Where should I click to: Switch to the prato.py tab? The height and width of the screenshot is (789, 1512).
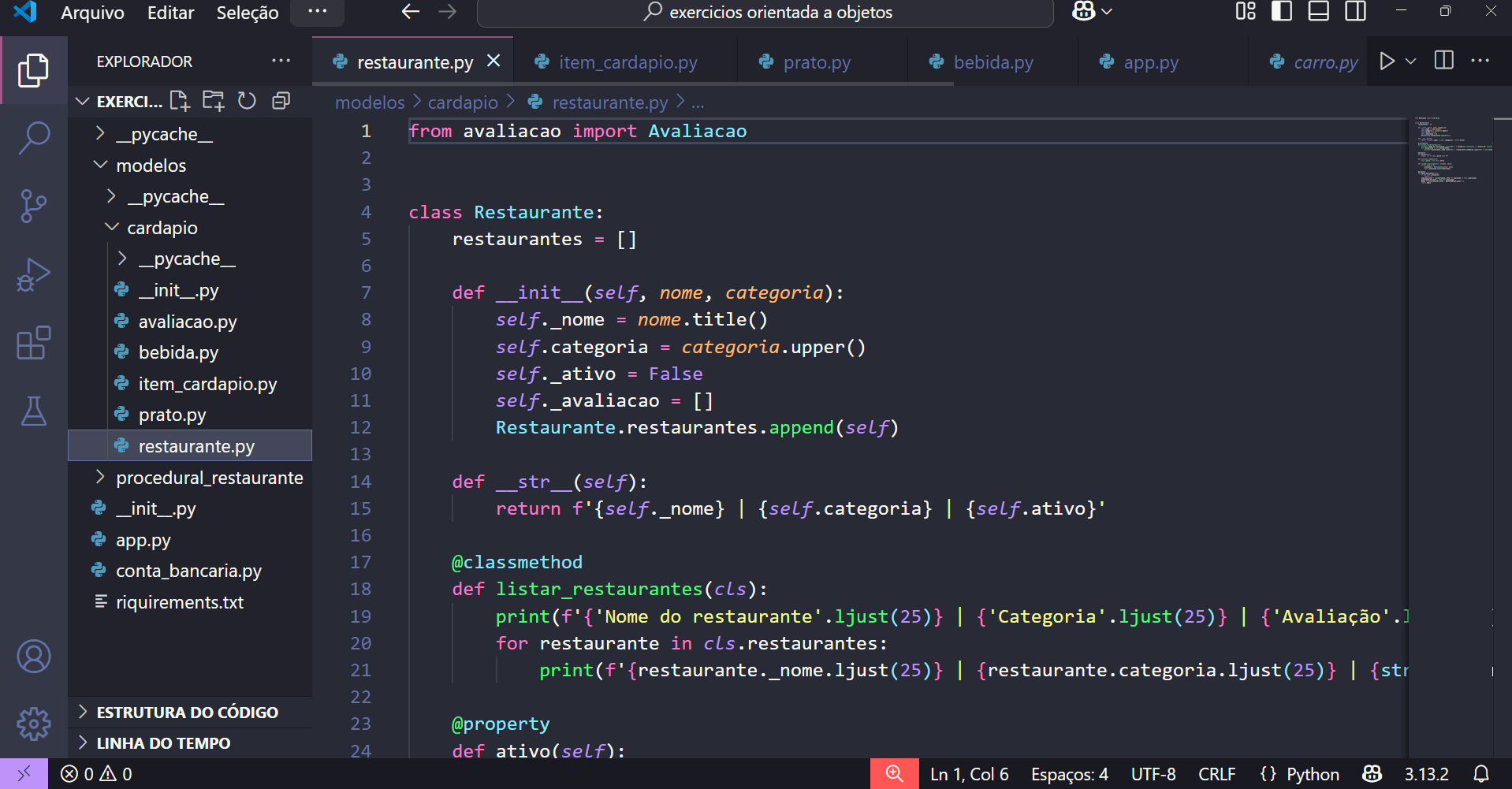click(x=817, y=62)
